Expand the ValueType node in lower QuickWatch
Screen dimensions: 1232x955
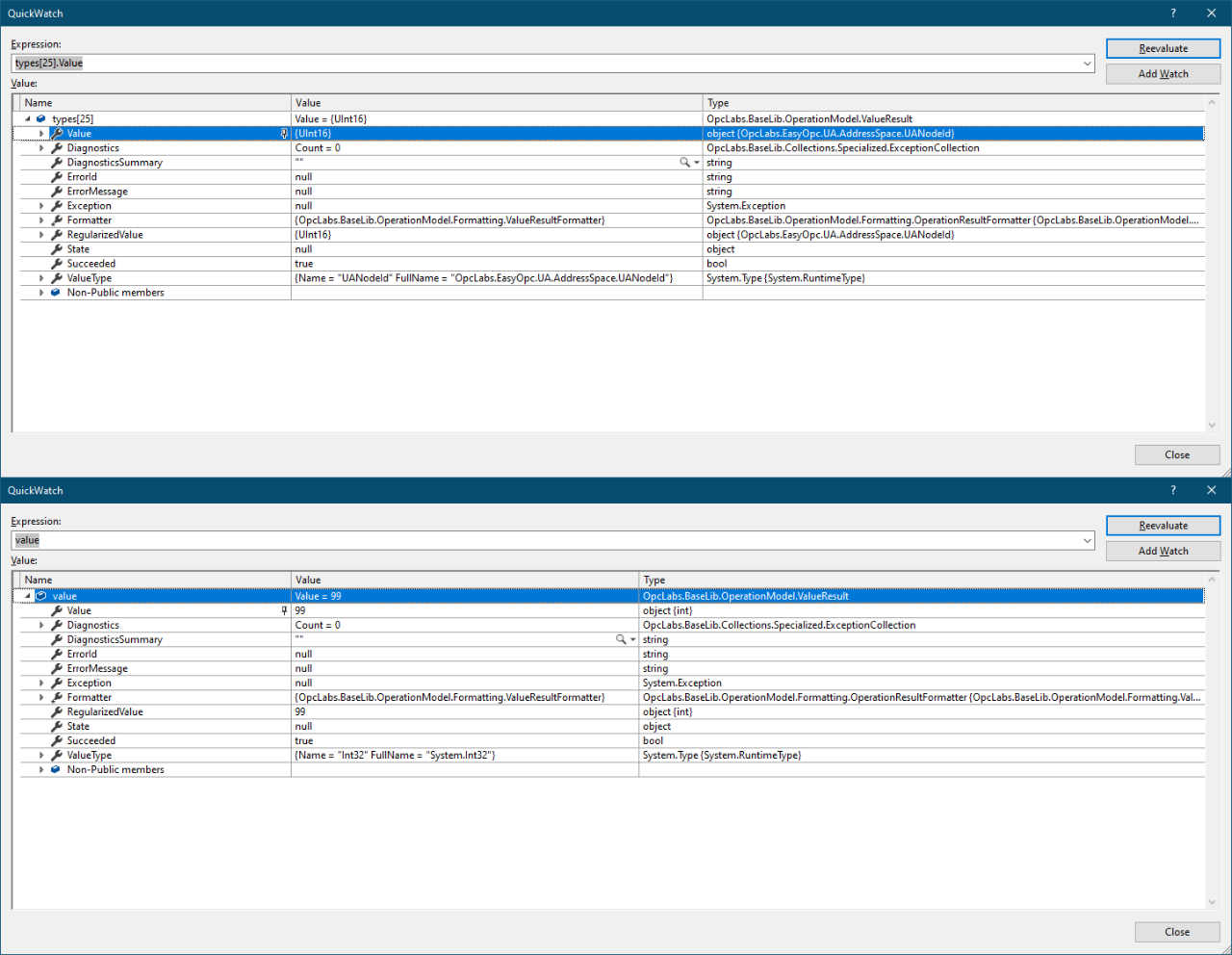coord(41,755)
